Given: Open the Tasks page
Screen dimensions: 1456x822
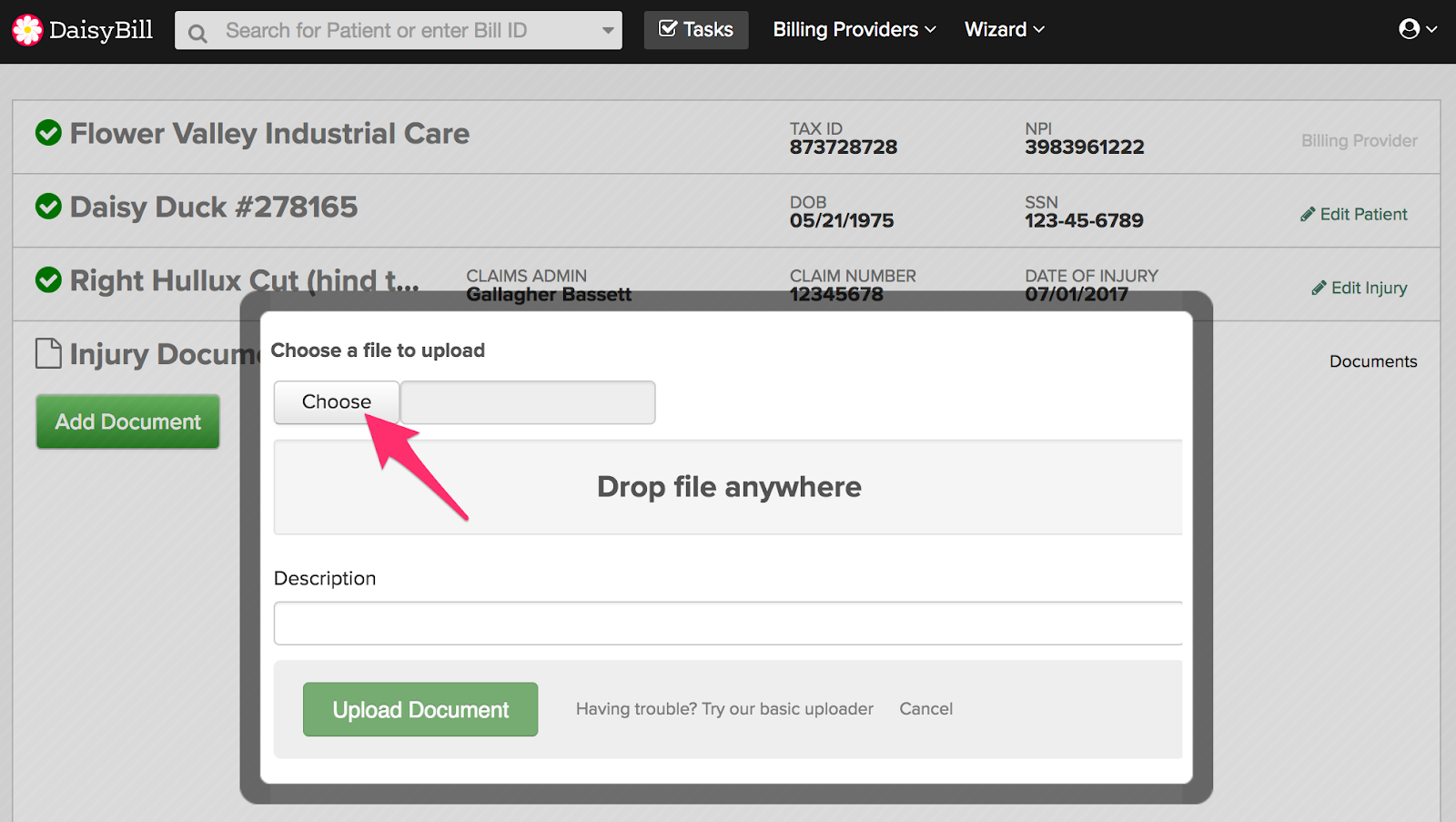Looking at the screenshot, I should point(696,30).
